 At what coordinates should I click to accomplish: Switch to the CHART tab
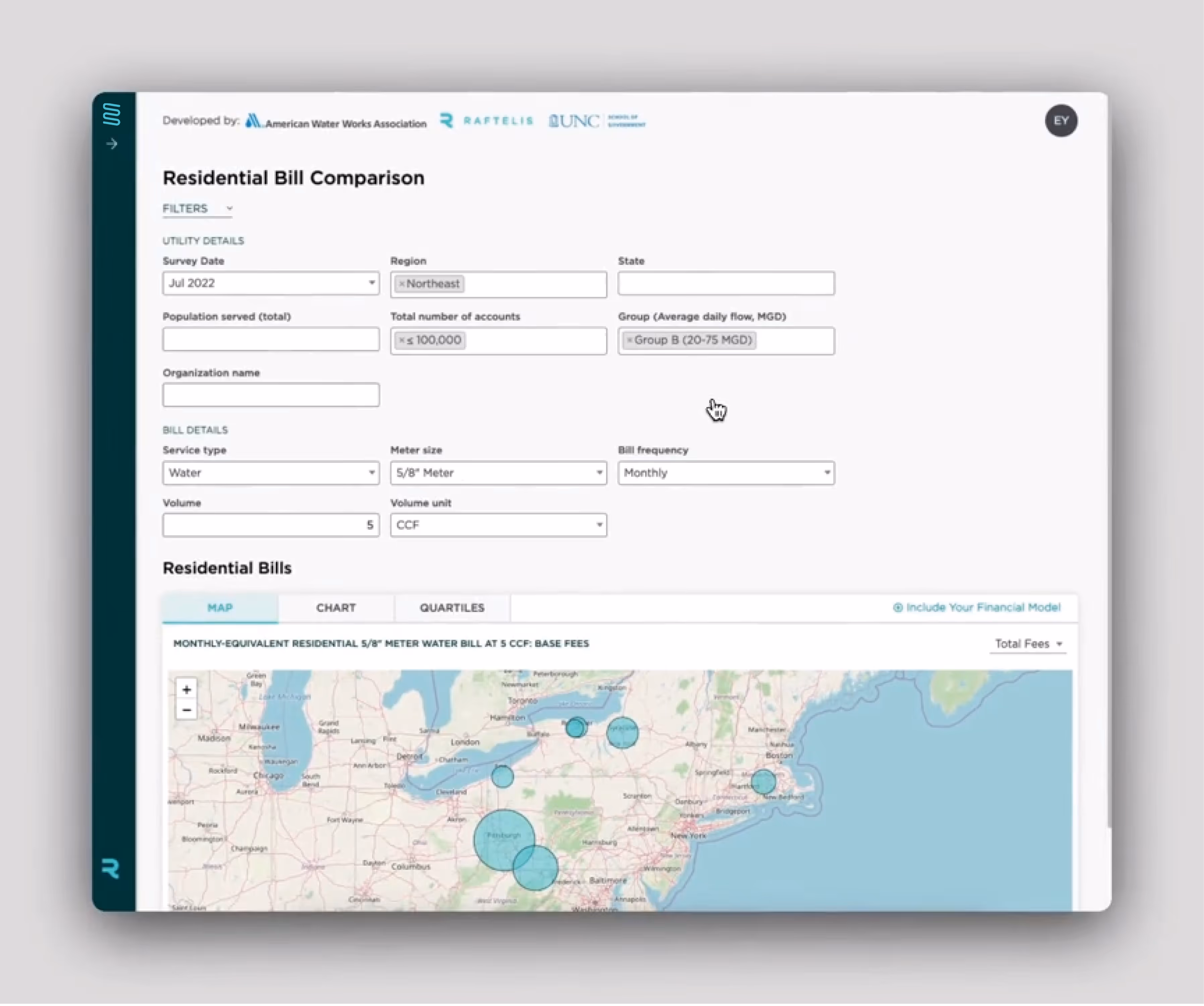coord(336,608)
